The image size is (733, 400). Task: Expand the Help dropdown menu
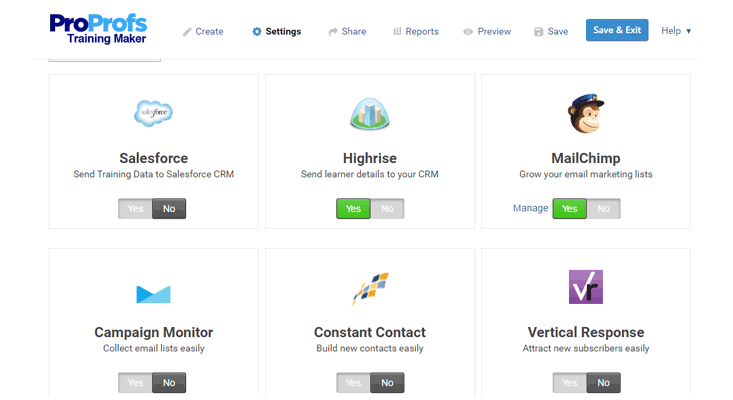point(676,31)
